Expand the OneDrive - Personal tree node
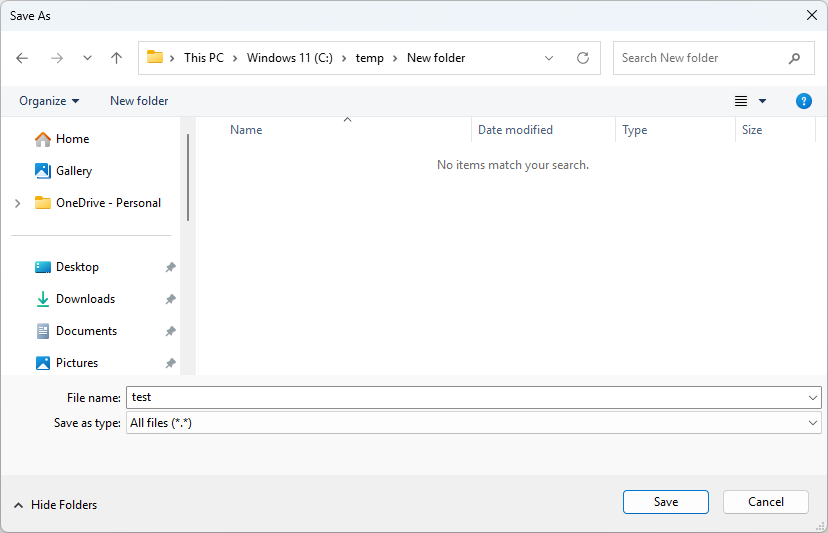This screenshot has height=533, width=828. 17,203
